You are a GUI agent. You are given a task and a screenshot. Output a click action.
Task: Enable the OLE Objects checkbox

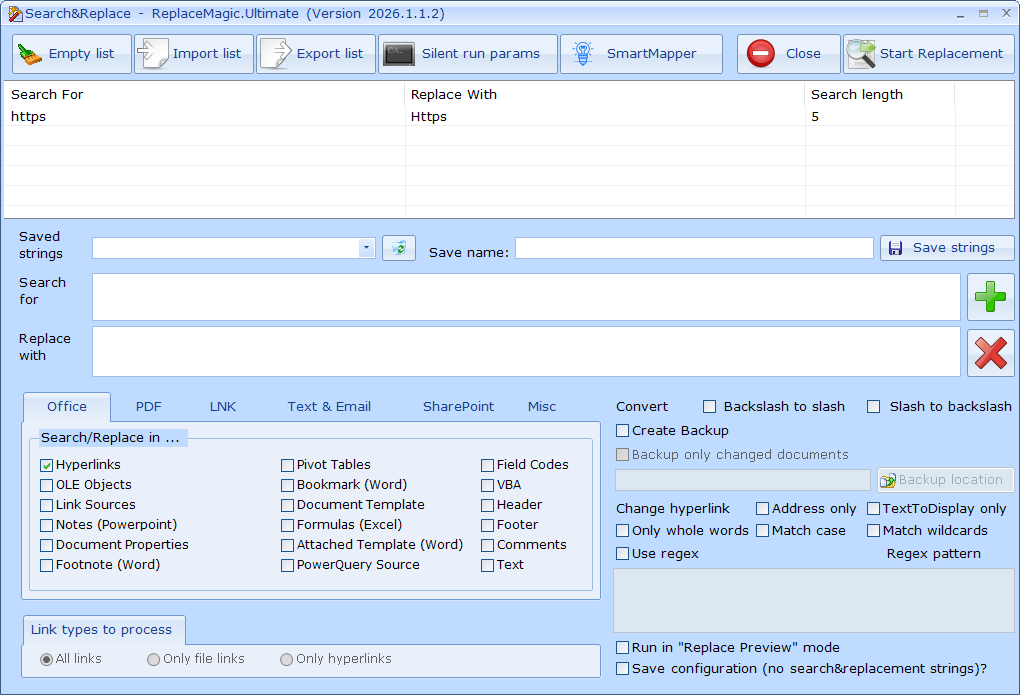46,485
